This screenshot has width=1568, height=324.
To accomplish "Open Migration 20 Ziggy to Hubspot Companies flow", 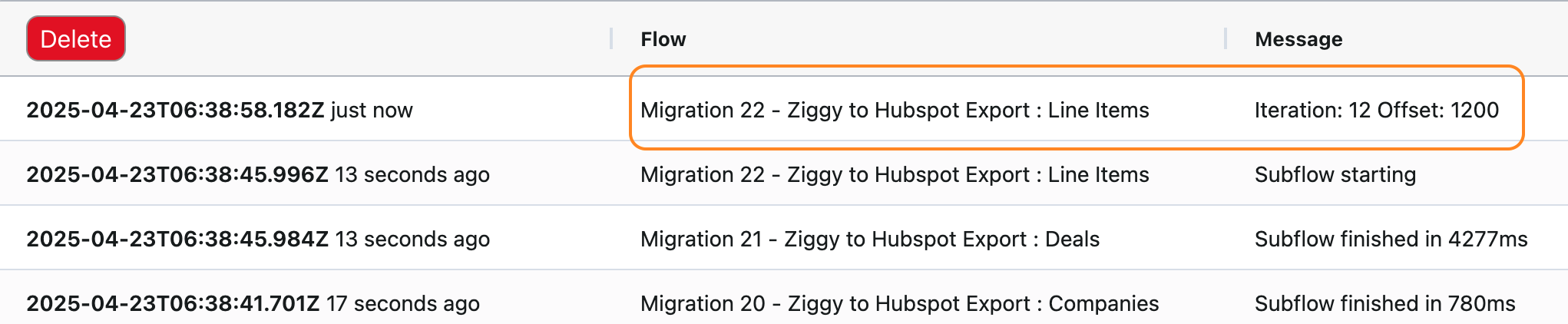I will 900,304.
